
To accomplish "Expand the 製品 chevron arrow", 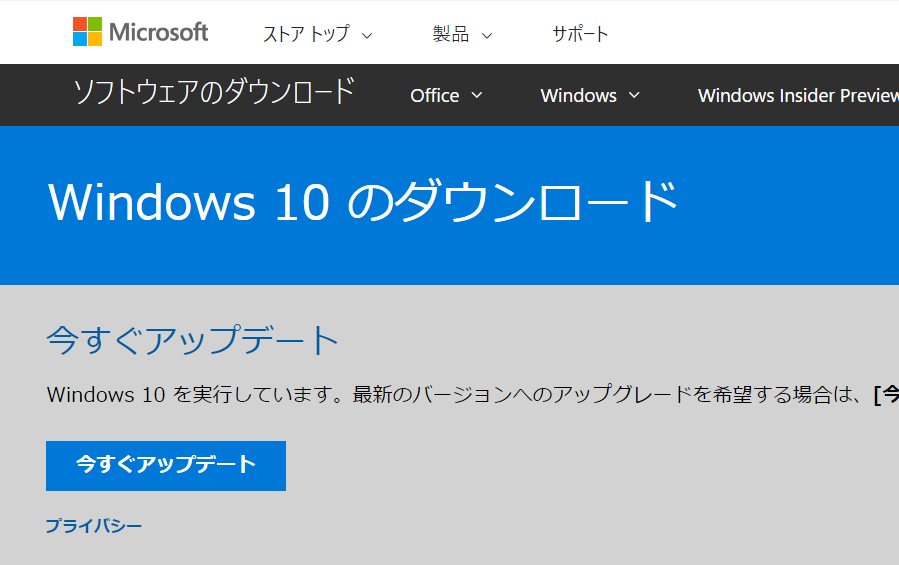I will pyautogui.click(x=487, y=36).
